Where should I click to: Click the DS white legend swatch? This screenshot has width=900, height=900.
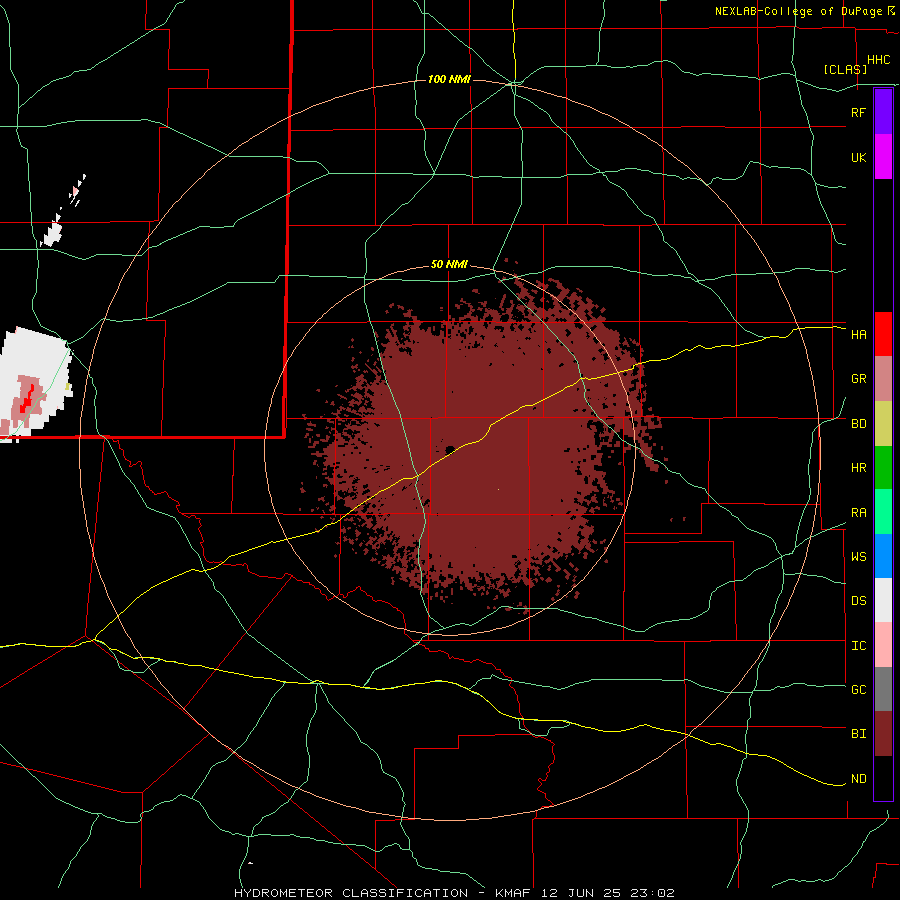(883, 600)
